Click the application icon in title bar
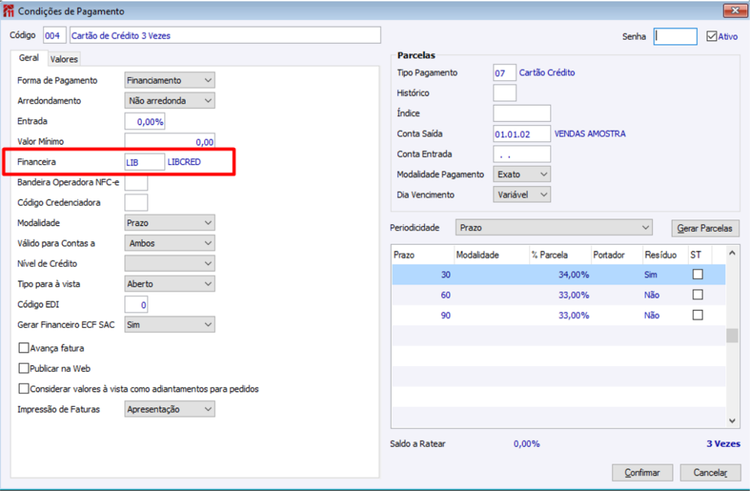The width and height of the screenshot is (750, 491). pyautogui.click(x=8, y=11)
